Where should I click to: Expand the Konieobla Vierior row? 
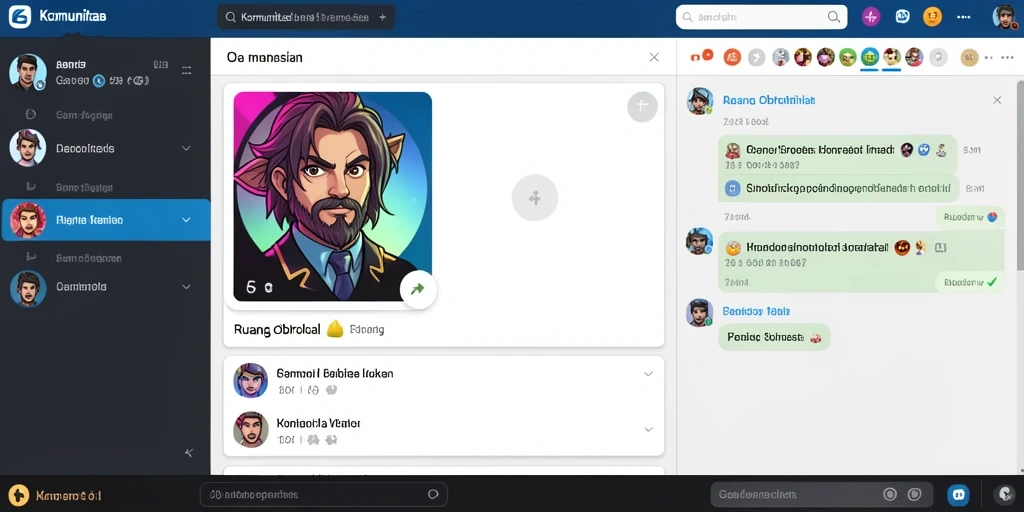tap(648, 430)
